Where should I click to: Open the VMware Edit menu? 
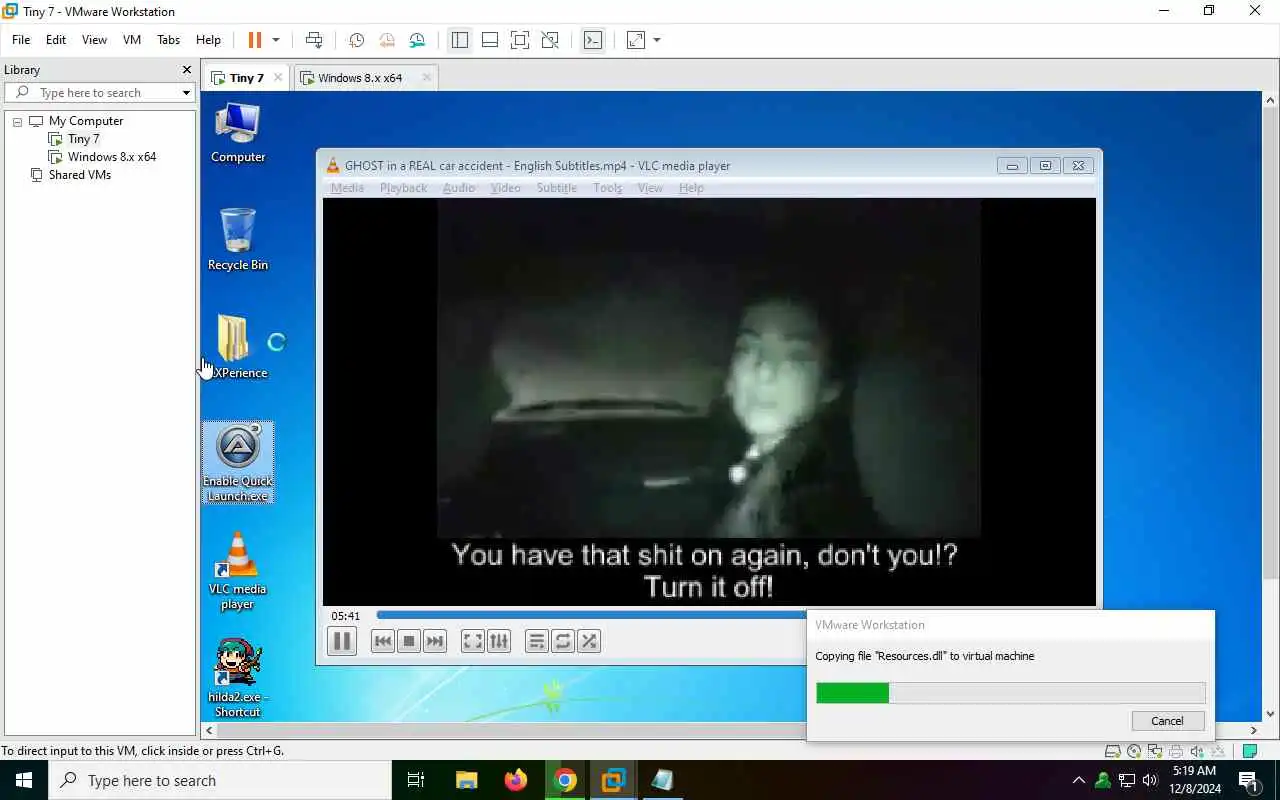[56, 40]
